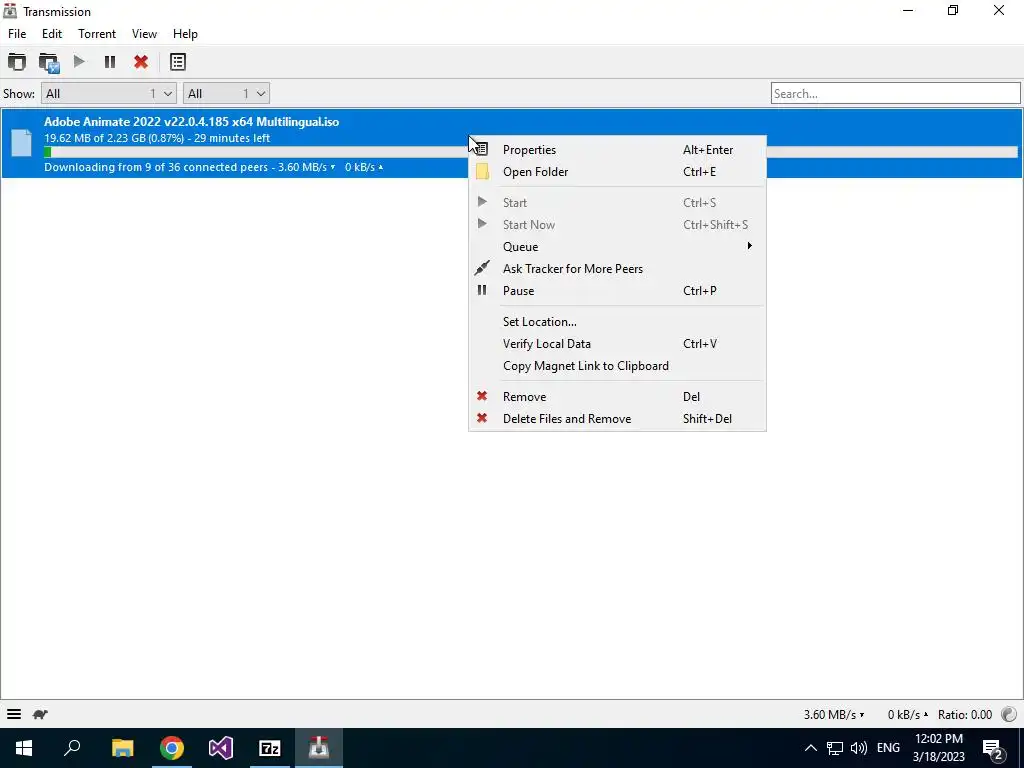Open taskbar search magnifier
This screenshot has width=1024, height=768.
[72, 748]
